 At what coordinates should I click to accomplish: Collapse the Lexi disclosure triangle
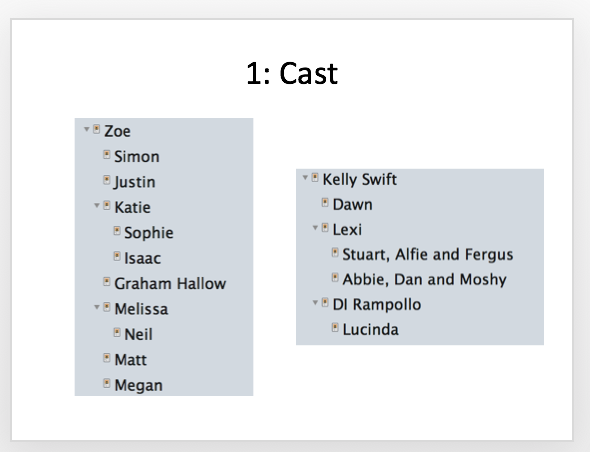click(315, 228)
